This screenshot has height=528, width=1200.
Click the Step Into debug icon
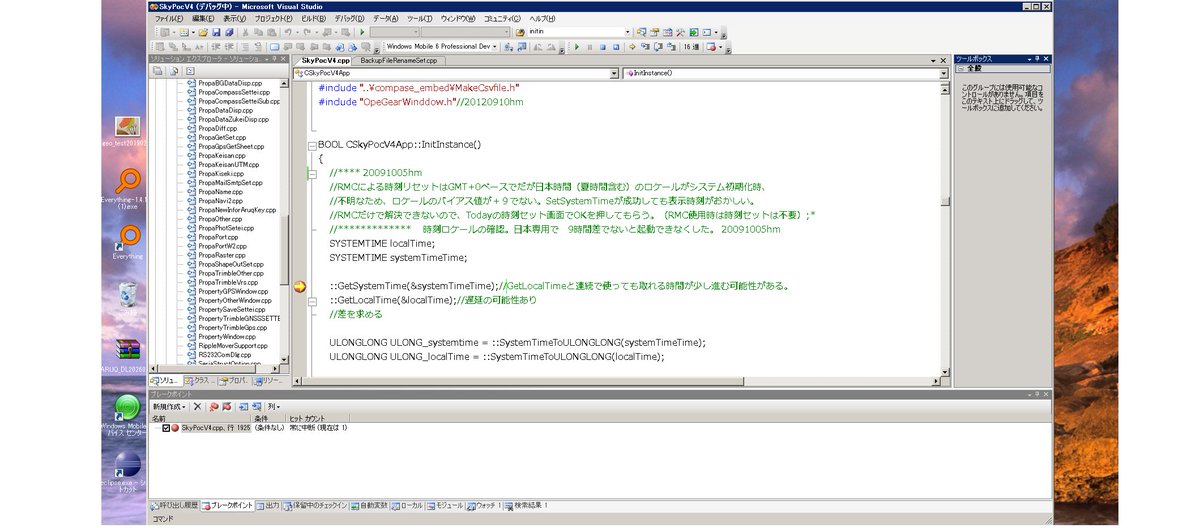644,46
